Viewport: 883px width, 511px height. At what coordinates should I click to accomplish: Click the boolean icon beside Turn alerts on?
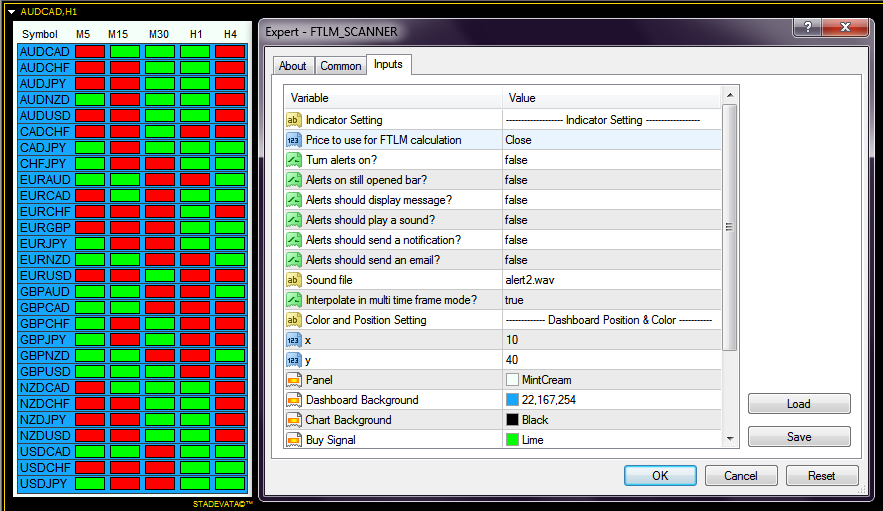[293, 160]
